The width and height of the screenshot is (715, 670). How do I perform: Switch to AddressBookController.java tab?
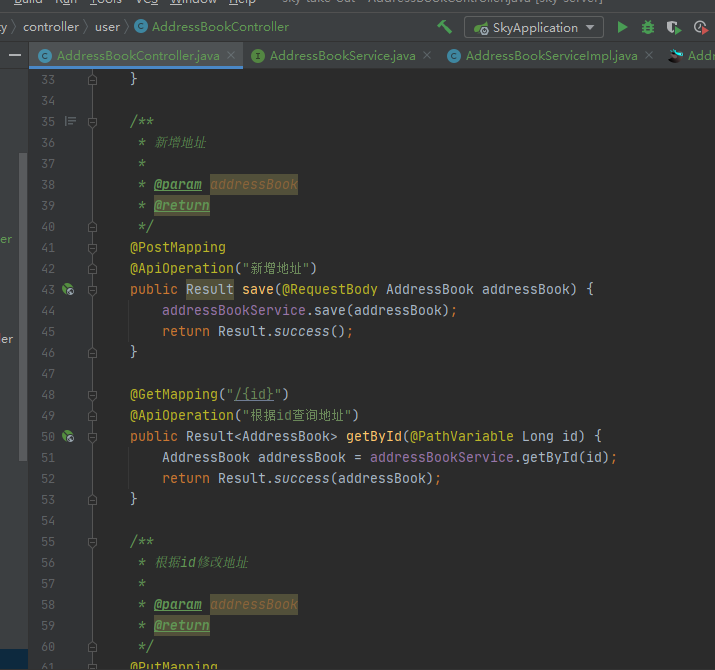pyautogui.click(x=138, y=56)
